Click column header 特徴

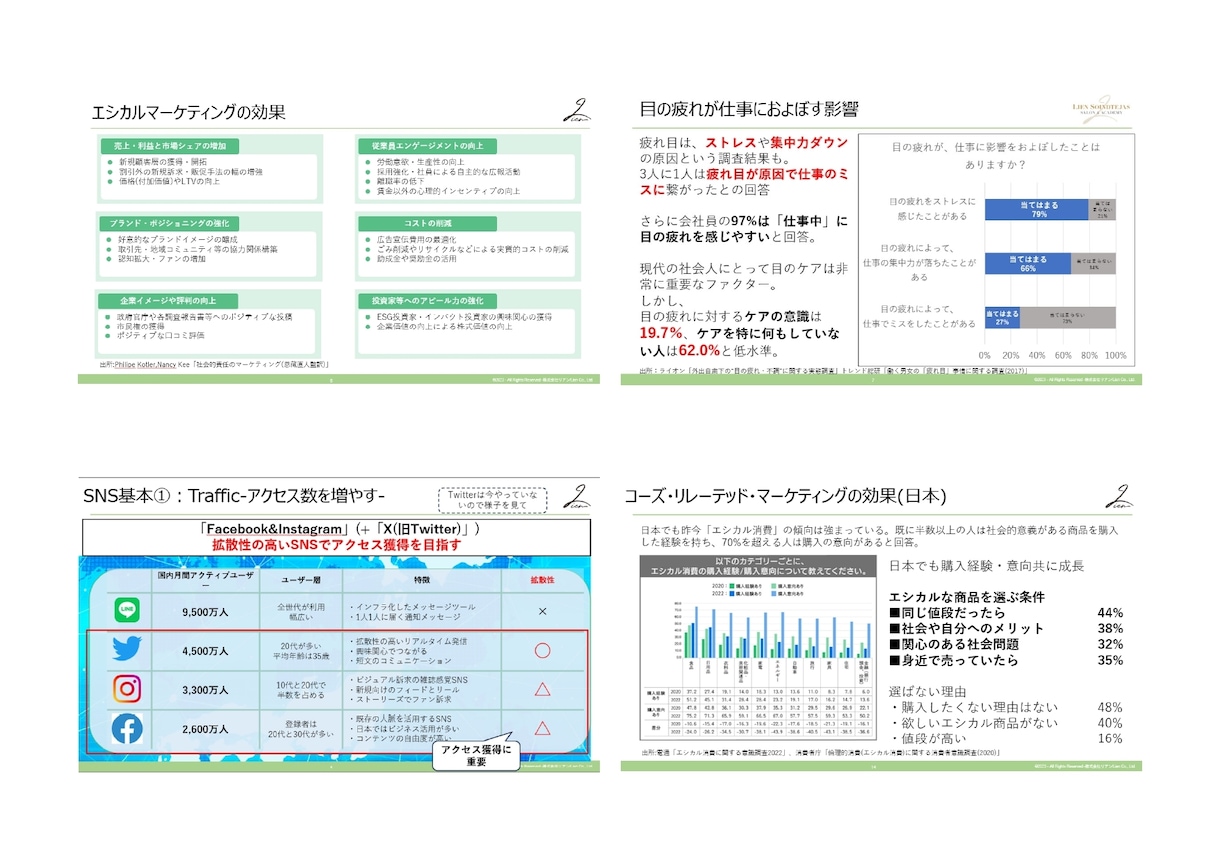[x=421, y=580]
